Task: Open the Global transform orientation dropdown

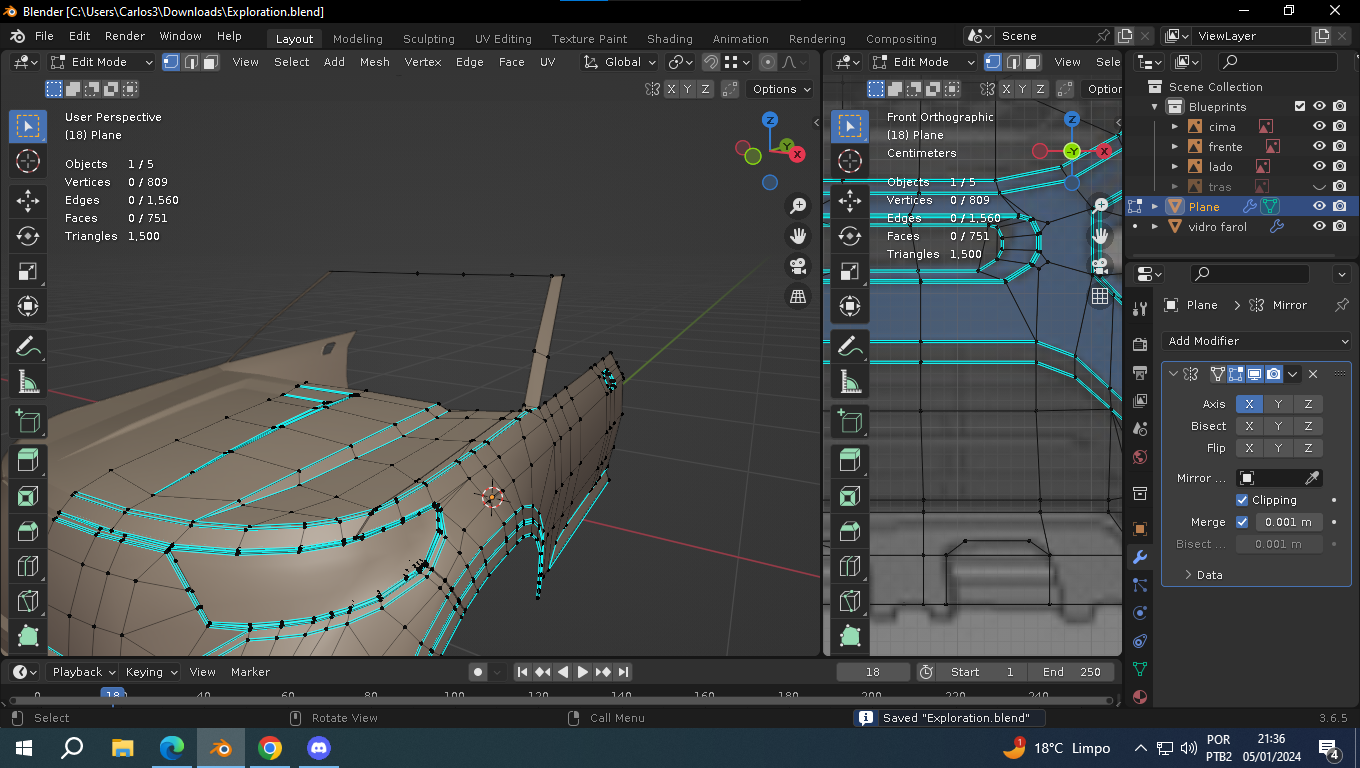Action: (x=620, y=62)
